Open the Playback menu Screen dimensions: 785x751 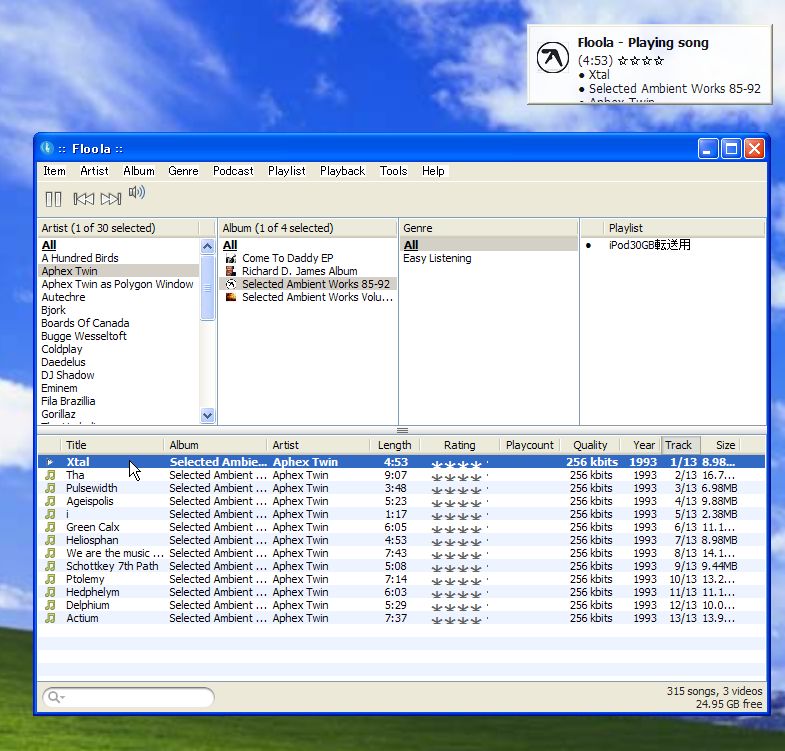click(342, 171)
